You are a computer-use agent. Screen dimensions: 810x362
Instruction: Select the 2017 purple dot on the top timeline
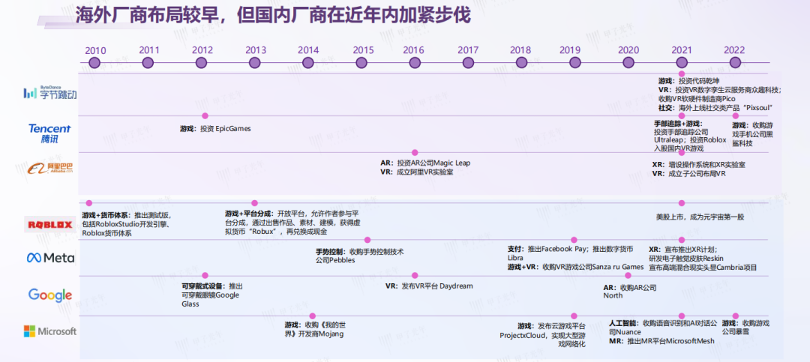(x=468, y=62)
